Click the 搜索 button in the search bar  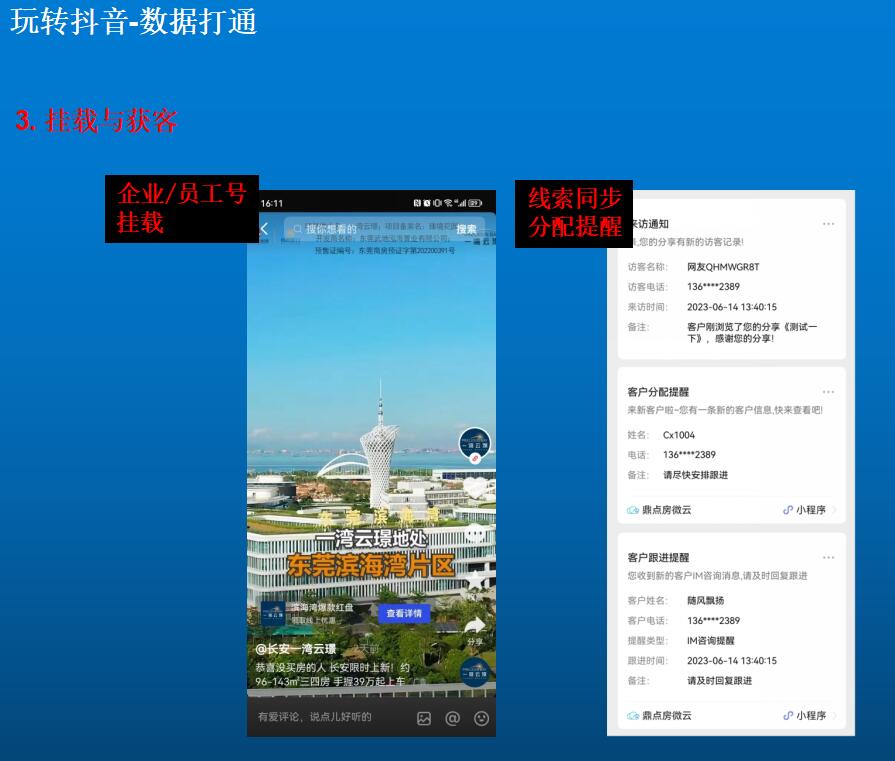[x=467, y=229]
